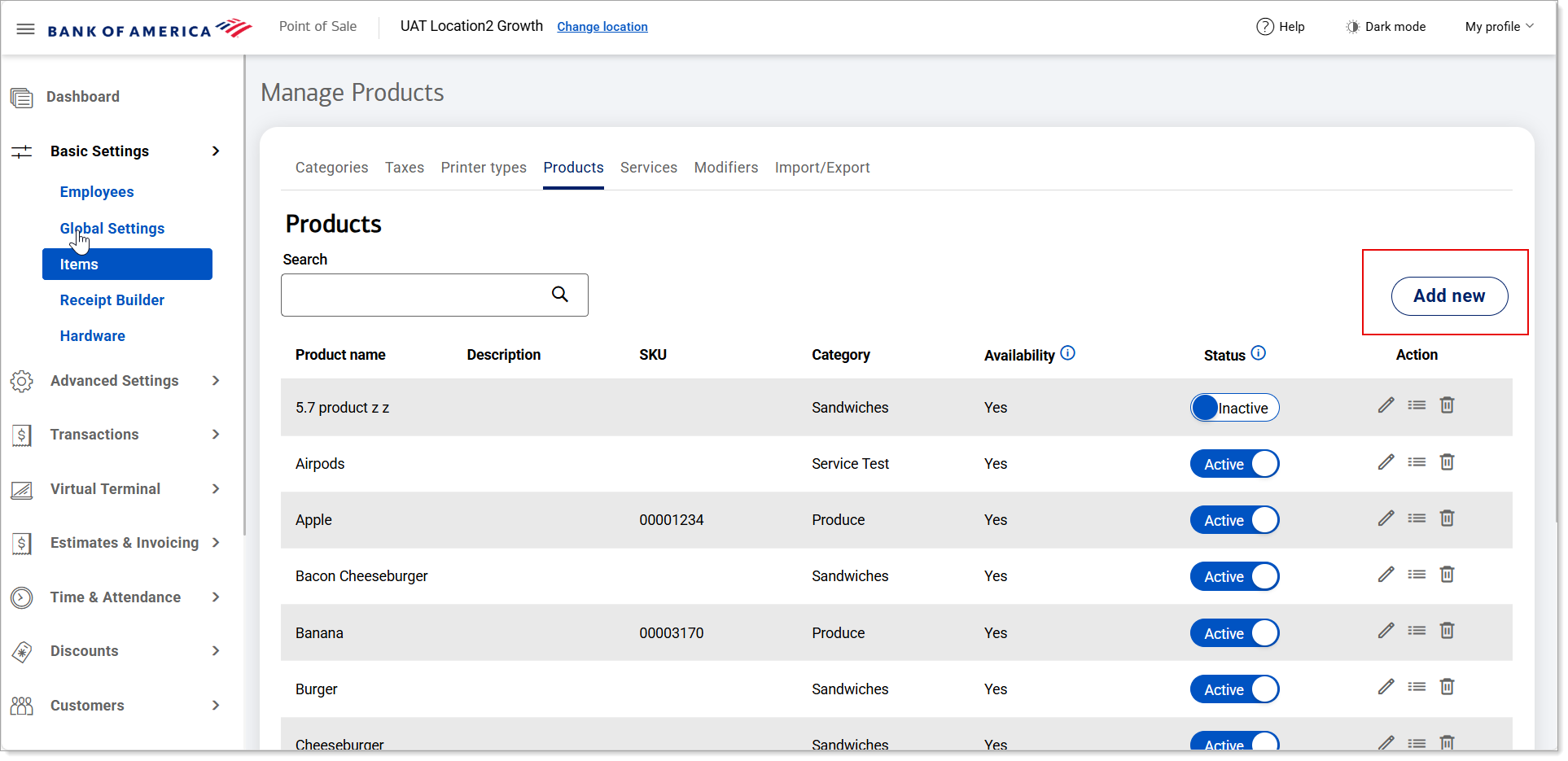Expand the Transactions chevron
This screenshot has width=1568, height=761.
coord(216,435)
